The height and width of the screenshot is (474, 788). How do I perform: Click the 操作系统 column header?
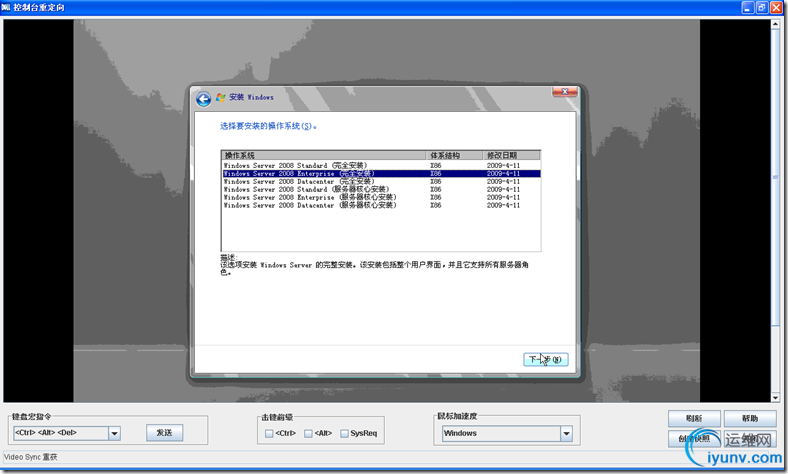point(324,155)
